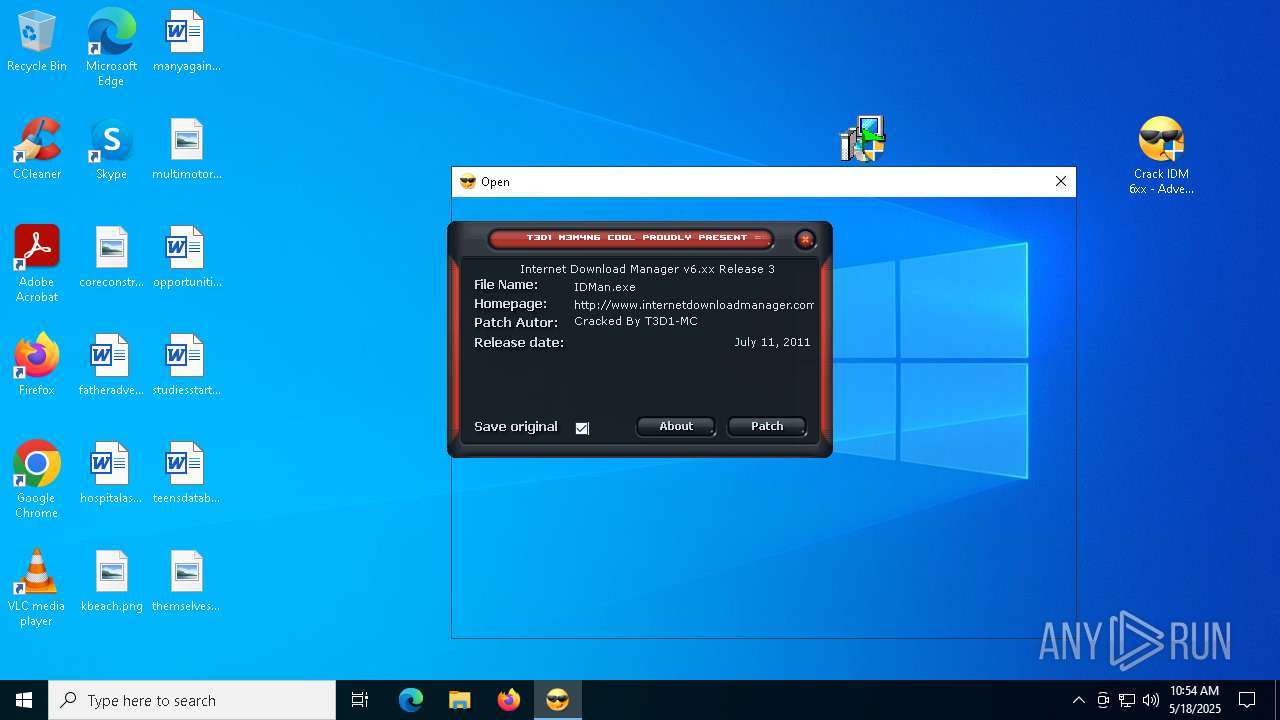Open Skype desktop shortcut
This screenshot has height=720, width=1280.
(x=111, y=150)
